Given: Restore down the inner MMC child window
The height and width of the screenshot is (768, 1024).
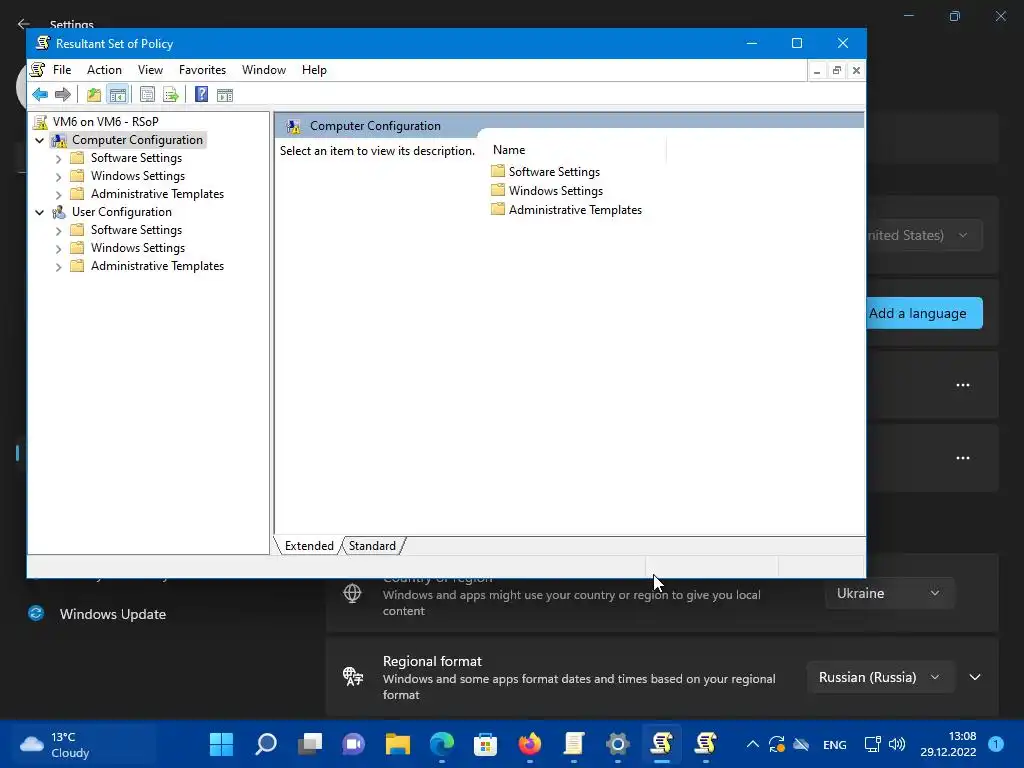Looking at the screenshot, I should click(x=837, y=71).
